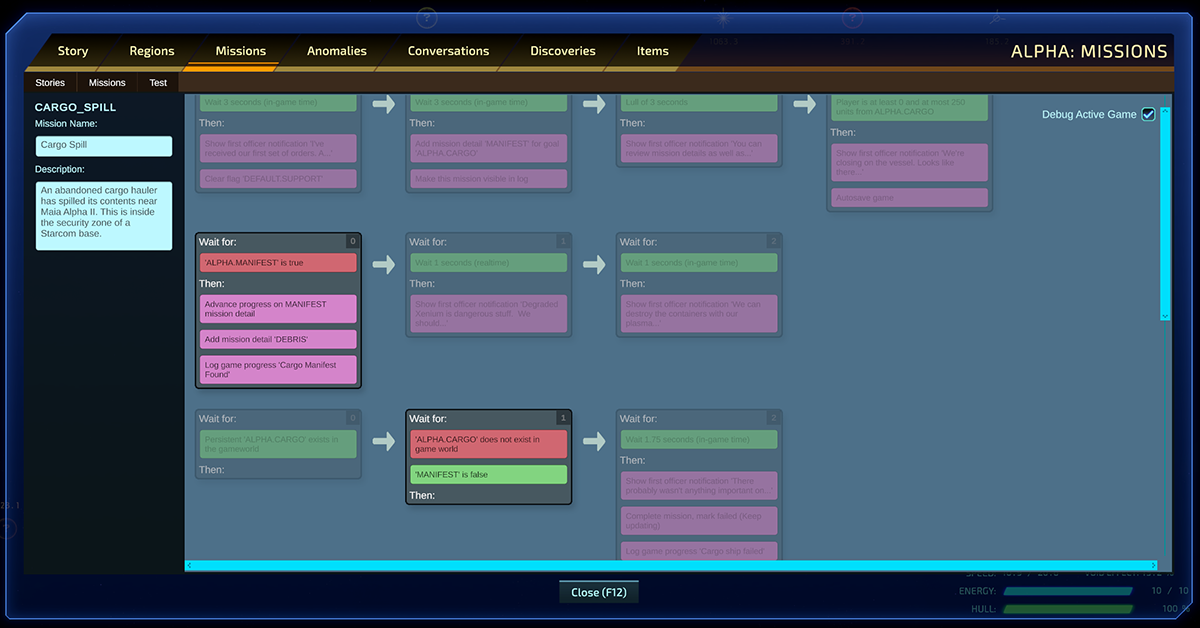The image size is (1200, 628).
Task: Click the Mission Name field
Action: pos(103,146)
